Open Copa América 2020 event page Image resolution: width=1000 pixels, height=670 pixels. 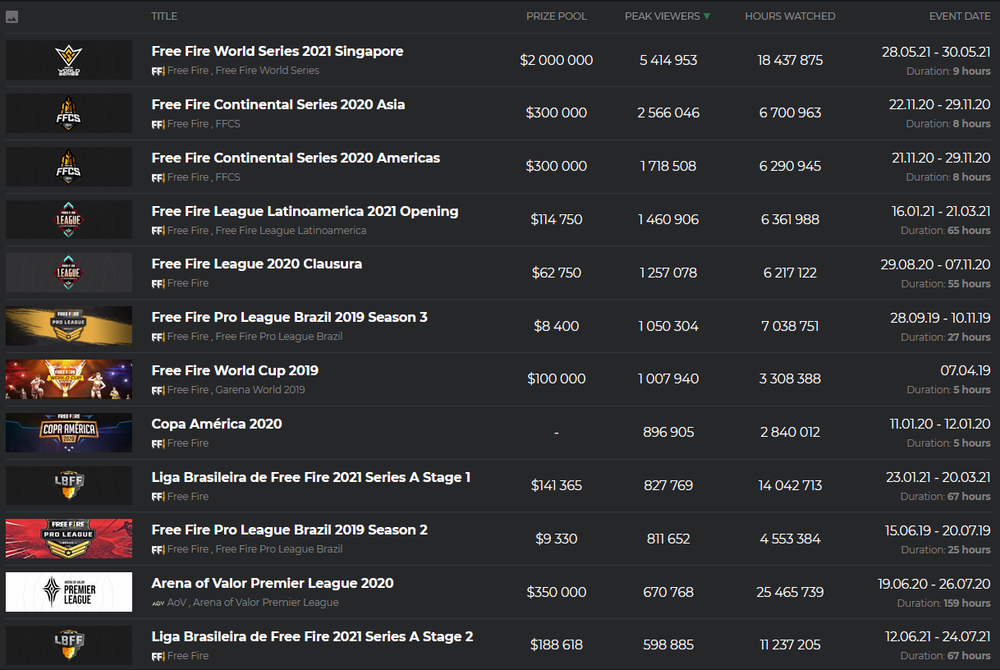coord(216,424)
